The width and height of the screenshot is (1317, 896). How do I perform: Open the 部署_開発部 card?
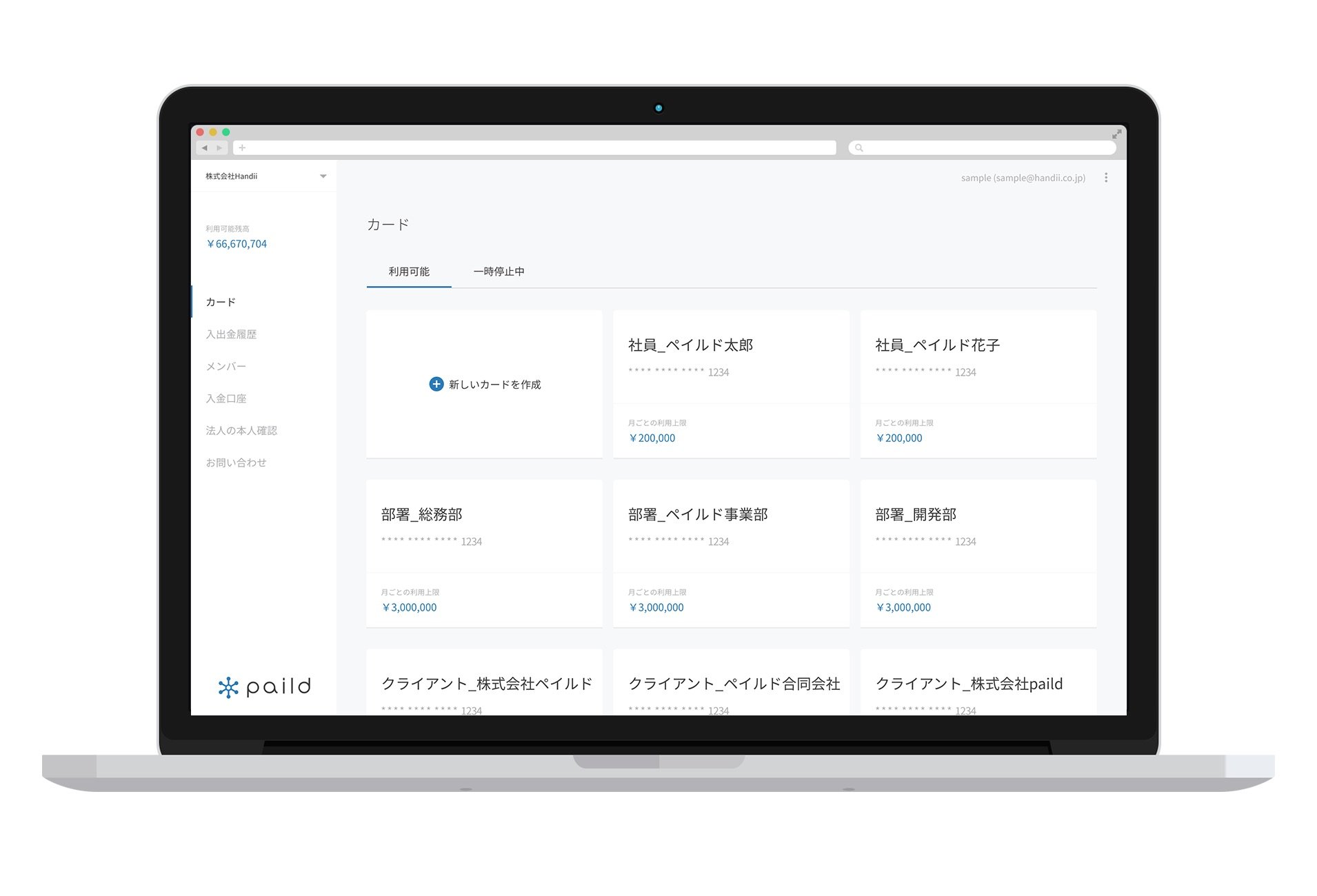click(x=978, y=553)
